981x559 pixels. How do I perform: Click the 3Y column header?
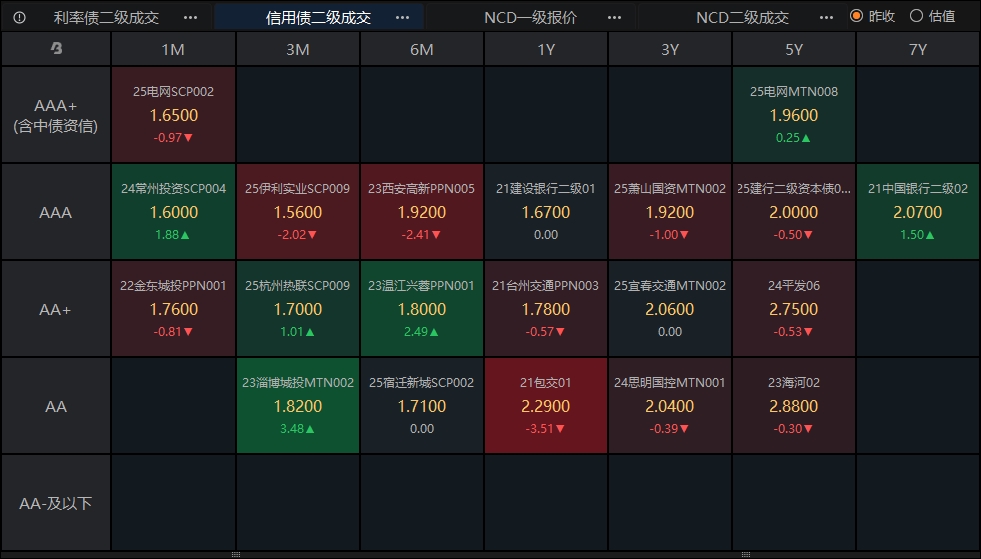tap(670, 49)
